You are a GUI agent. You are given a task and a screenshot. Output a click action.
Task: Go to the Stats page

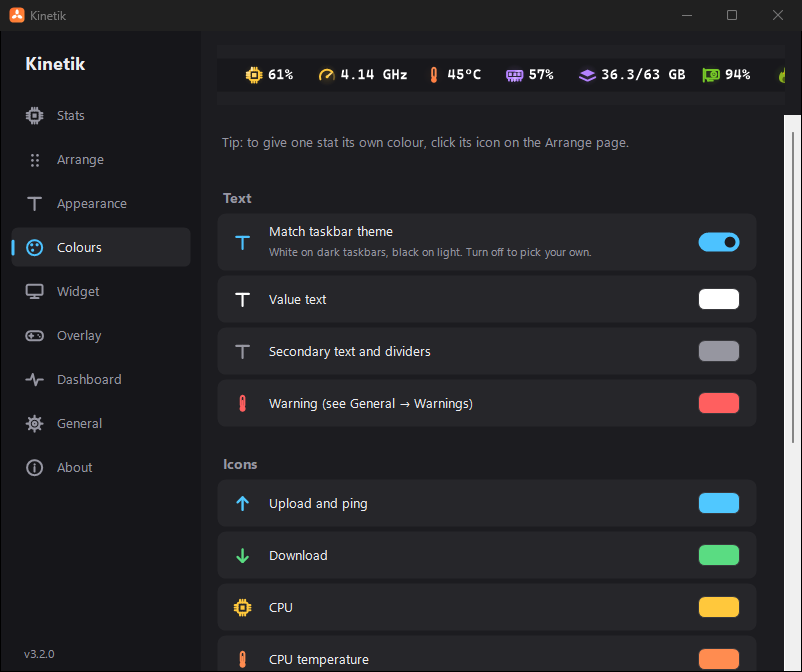pyautogui.click(x=101, y=116)
